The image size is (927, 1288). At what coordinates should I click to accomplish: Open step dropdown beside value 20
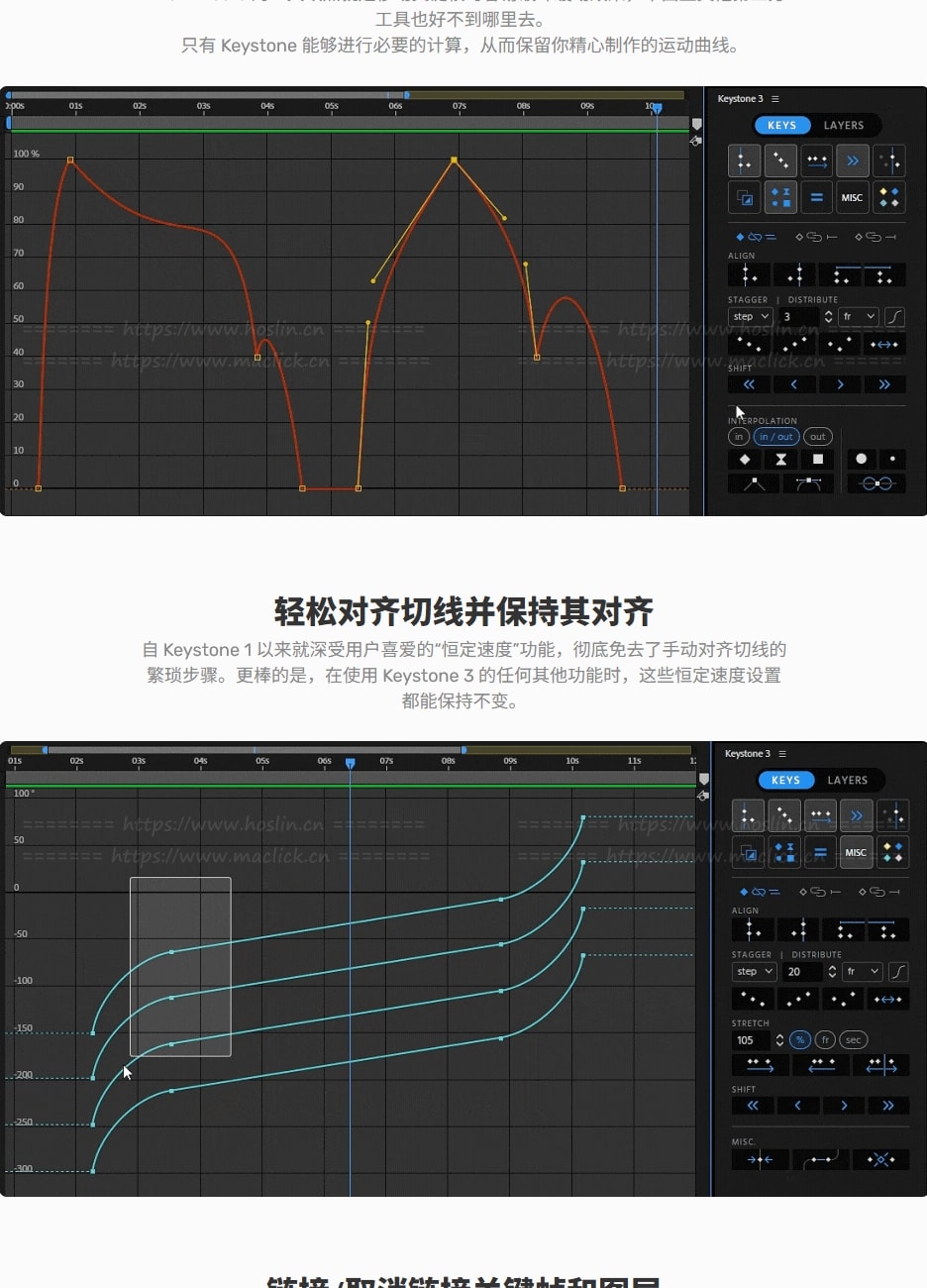click(755, 972)
